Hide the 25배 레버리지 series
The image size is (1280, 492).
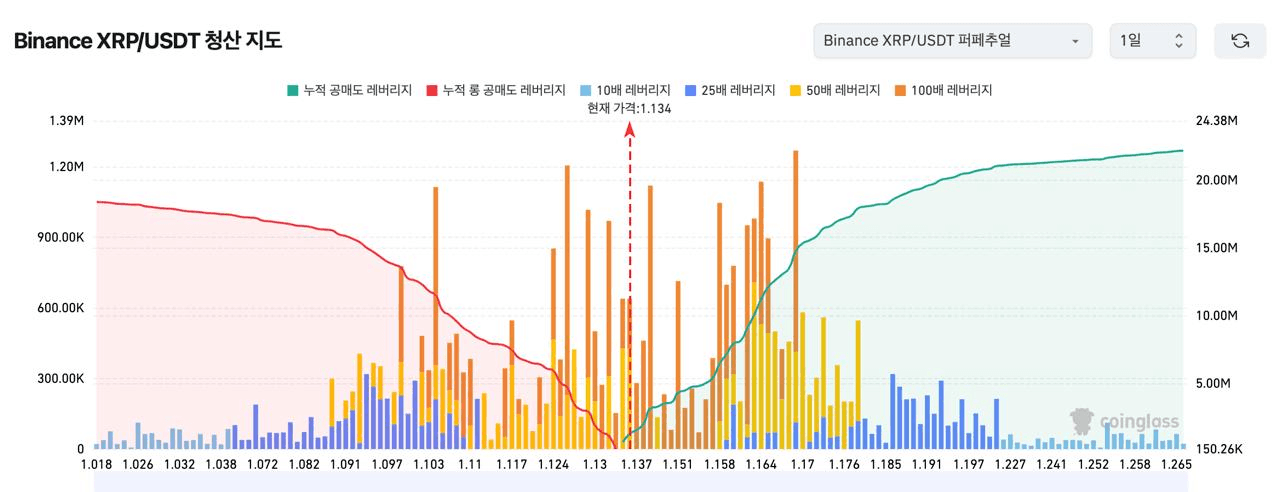click(x=732, y=90)
